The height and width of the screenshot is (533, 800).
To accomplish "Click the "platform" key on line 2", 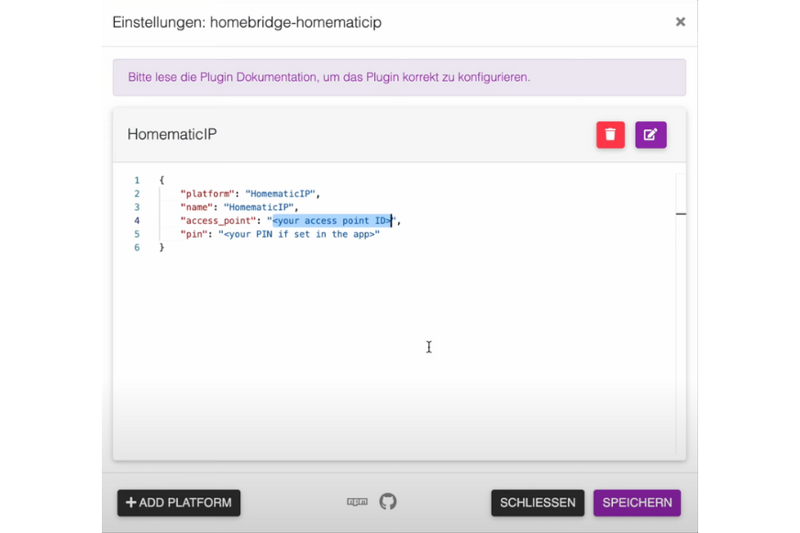I will (x=207, y=194).
